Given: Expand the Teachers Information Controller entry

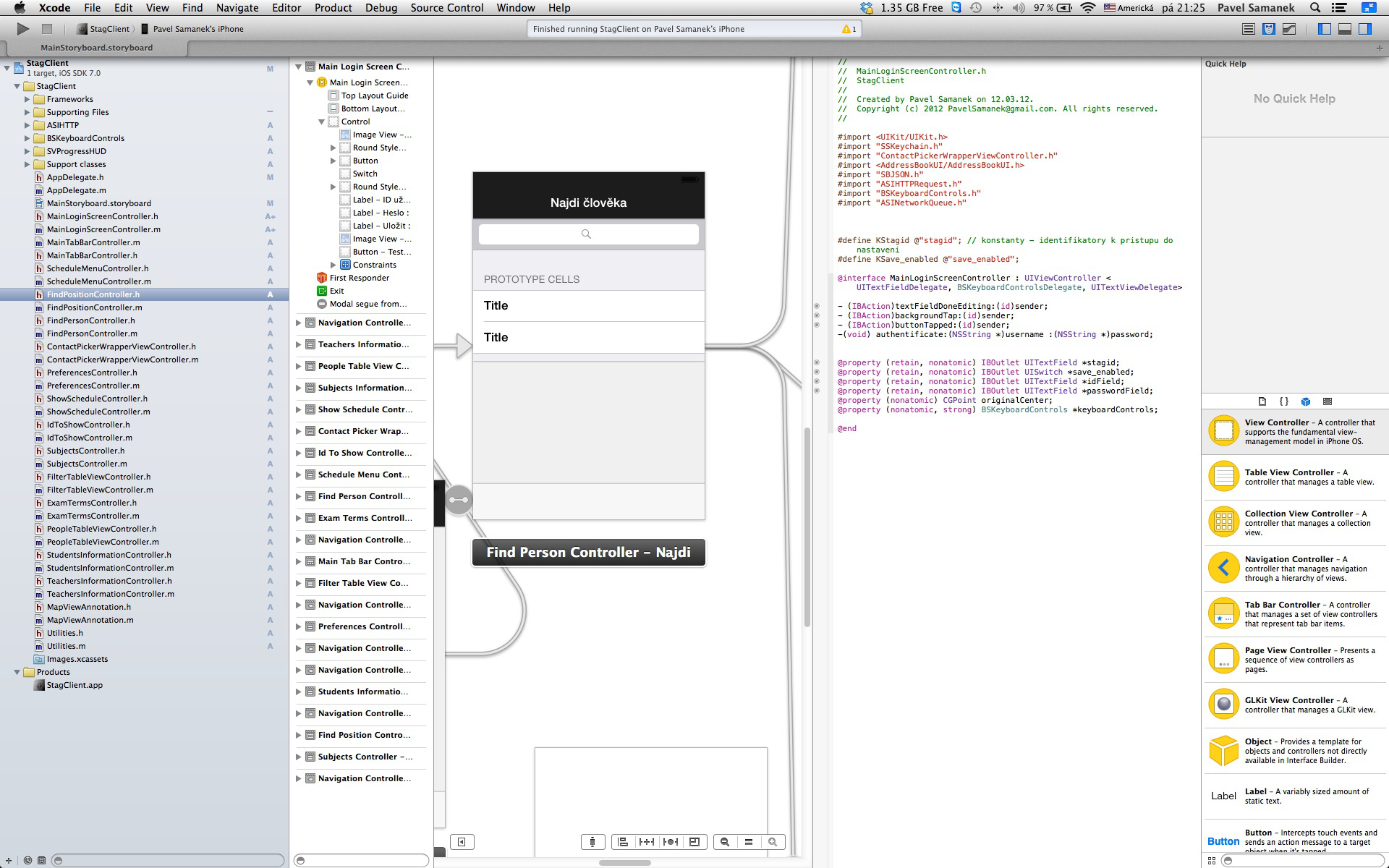Looking at the screenshot, I should [x=297, y=344].
